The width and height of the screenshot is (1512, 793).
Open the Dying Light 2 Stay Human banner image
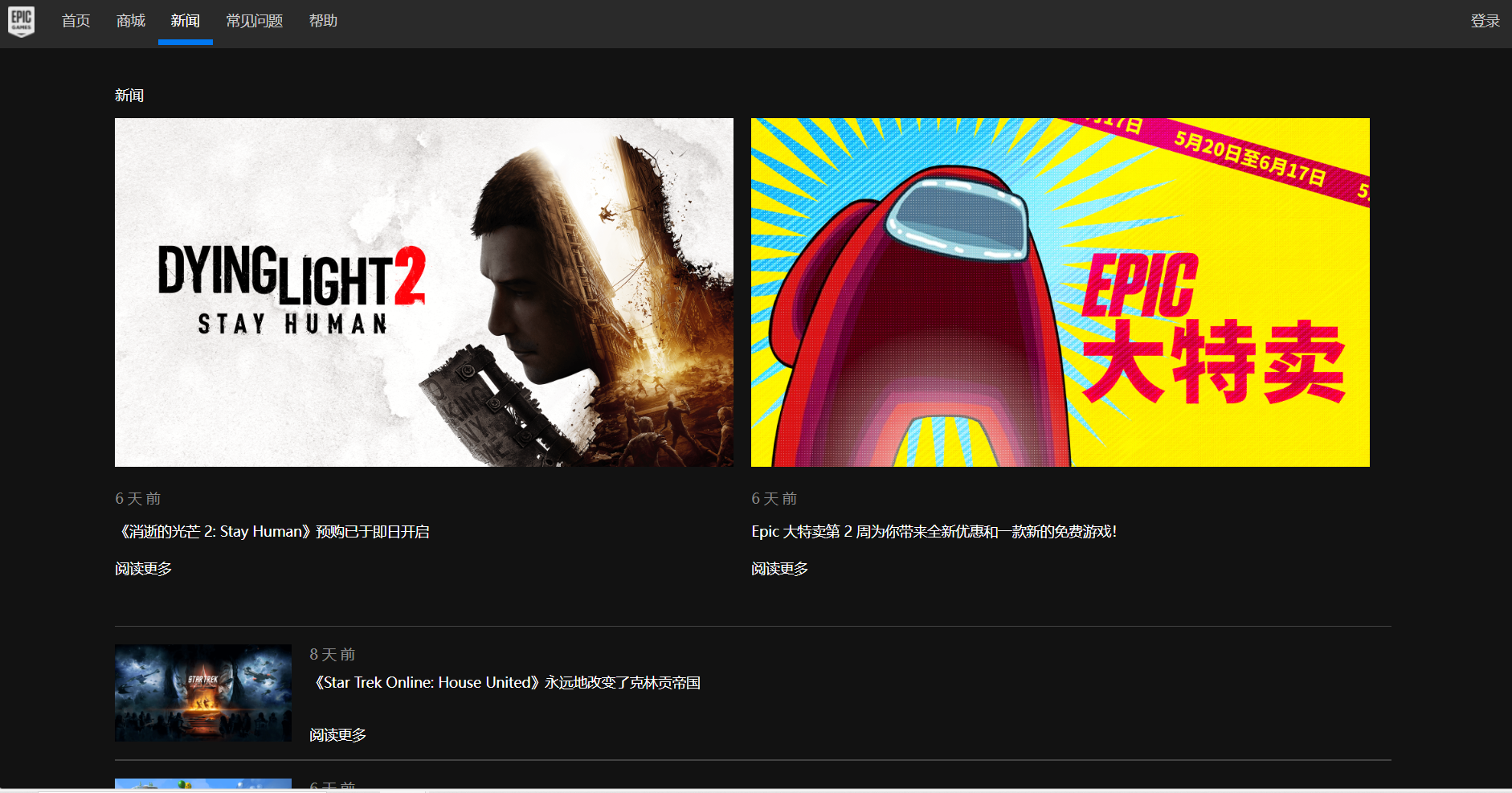[x=424, y=292]
